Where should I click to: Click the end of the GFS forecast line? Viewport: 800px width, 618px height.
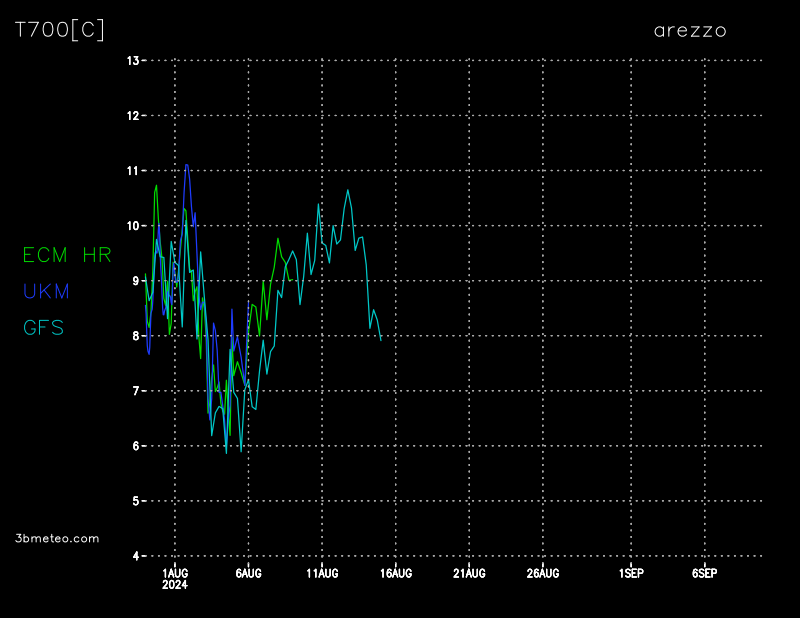[381, 340]
